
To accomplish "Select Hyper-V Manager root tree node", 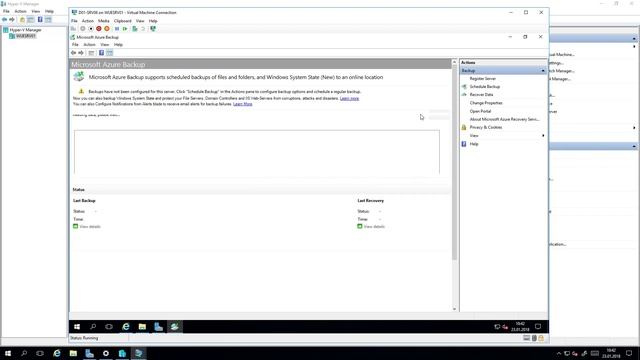I will (25, 30).
